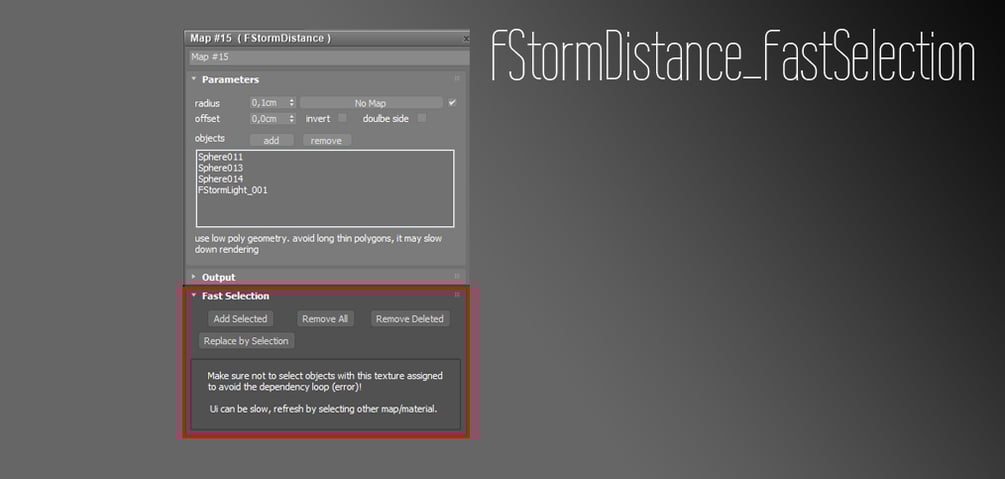Click the add objects button
This screenshot has width=1005, height=479.
coord(271,140)
